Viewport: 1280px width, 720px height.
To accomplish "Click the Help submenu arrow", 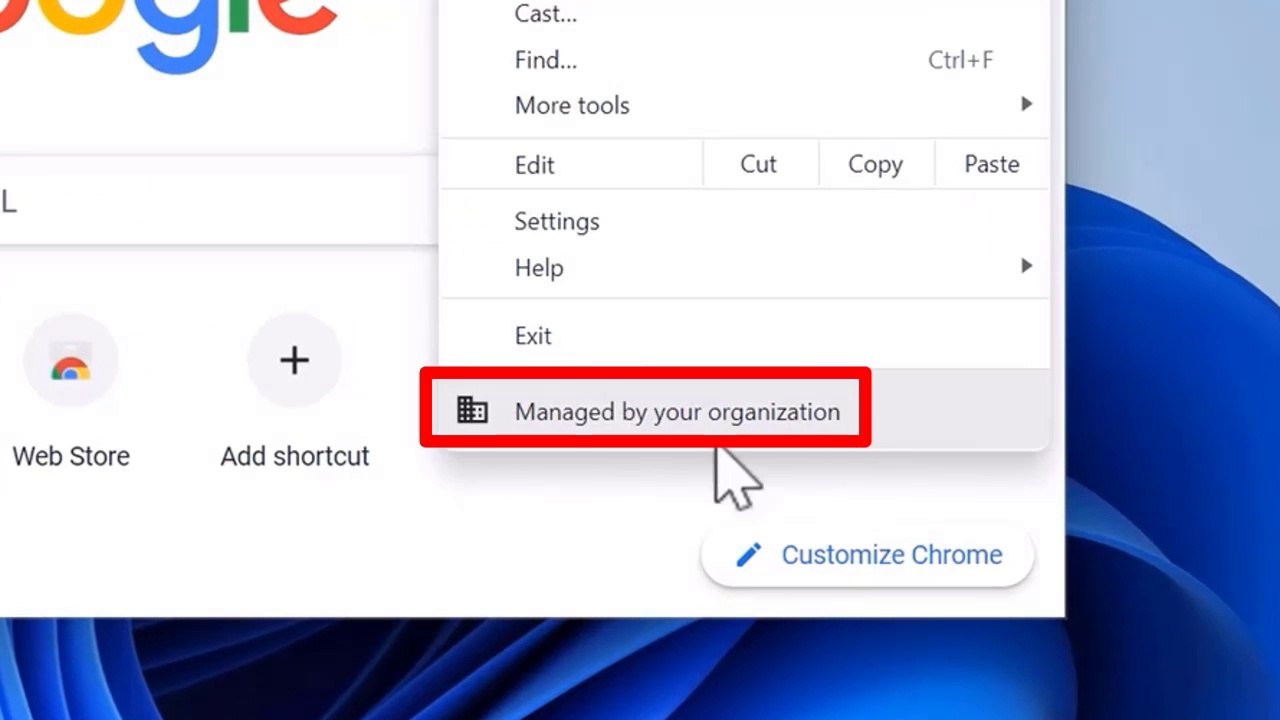I will click(x=1026, y=266).
